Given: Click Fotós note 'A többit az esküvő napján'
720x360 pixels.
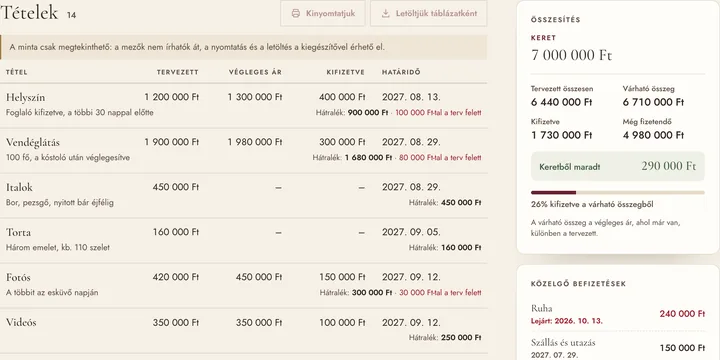Looking at the screenshot, I should pyautogui.click(x=52, y=292).
